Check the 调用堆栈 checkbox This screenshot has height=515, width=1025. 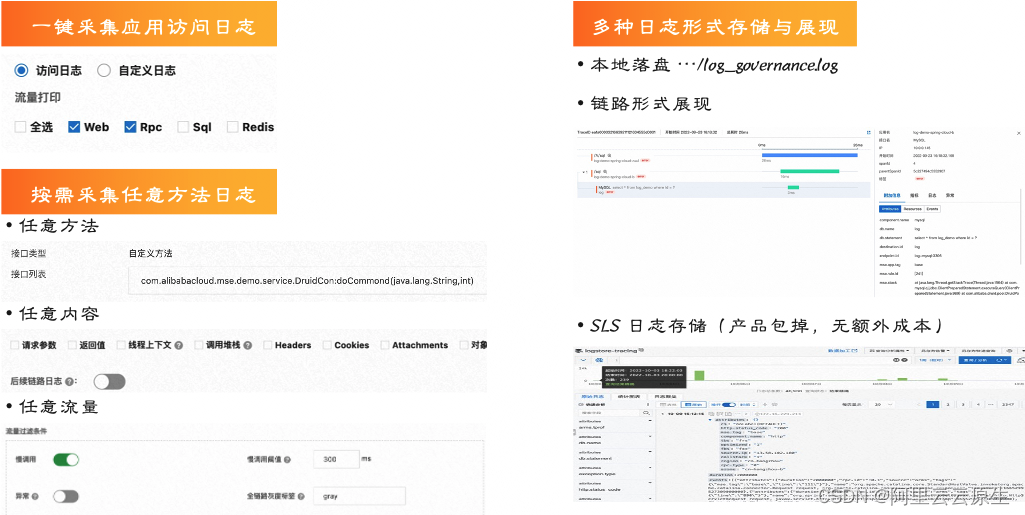[x=199, y=345]
